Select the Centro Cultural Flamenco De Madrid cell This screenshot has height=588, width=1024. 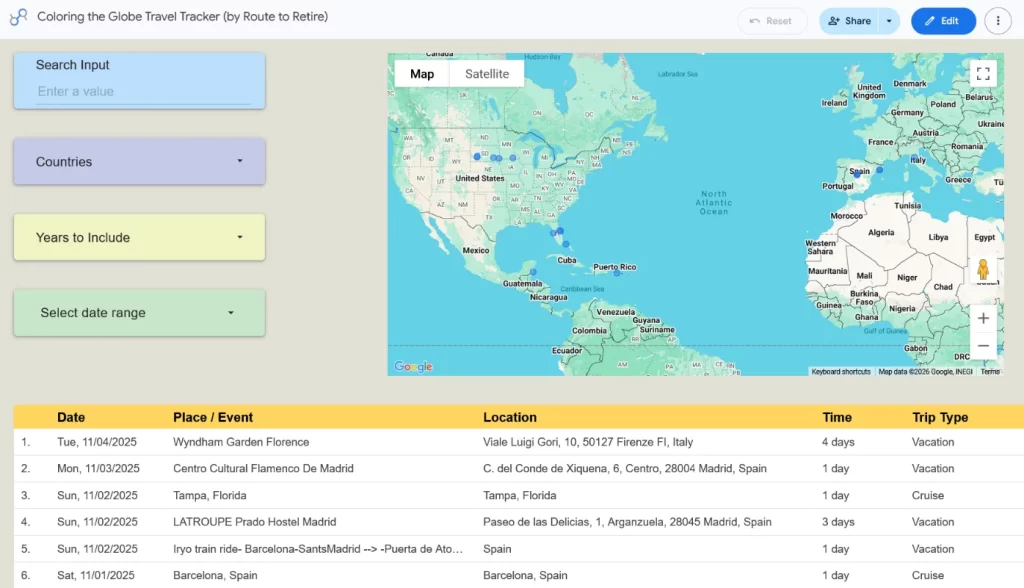pyautogui.click(x=263, y=468)
